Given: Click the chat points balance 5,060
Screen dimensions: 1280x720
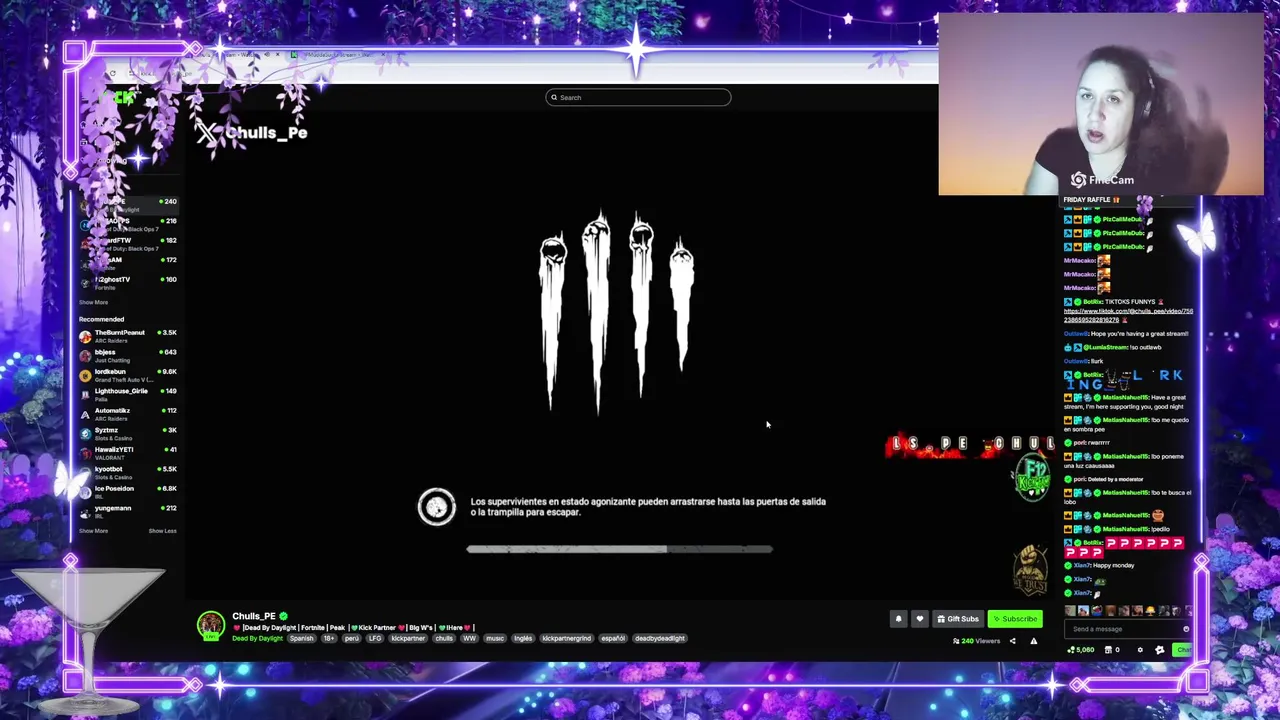Looking at the screenshot, I should tap(1081, 650).
